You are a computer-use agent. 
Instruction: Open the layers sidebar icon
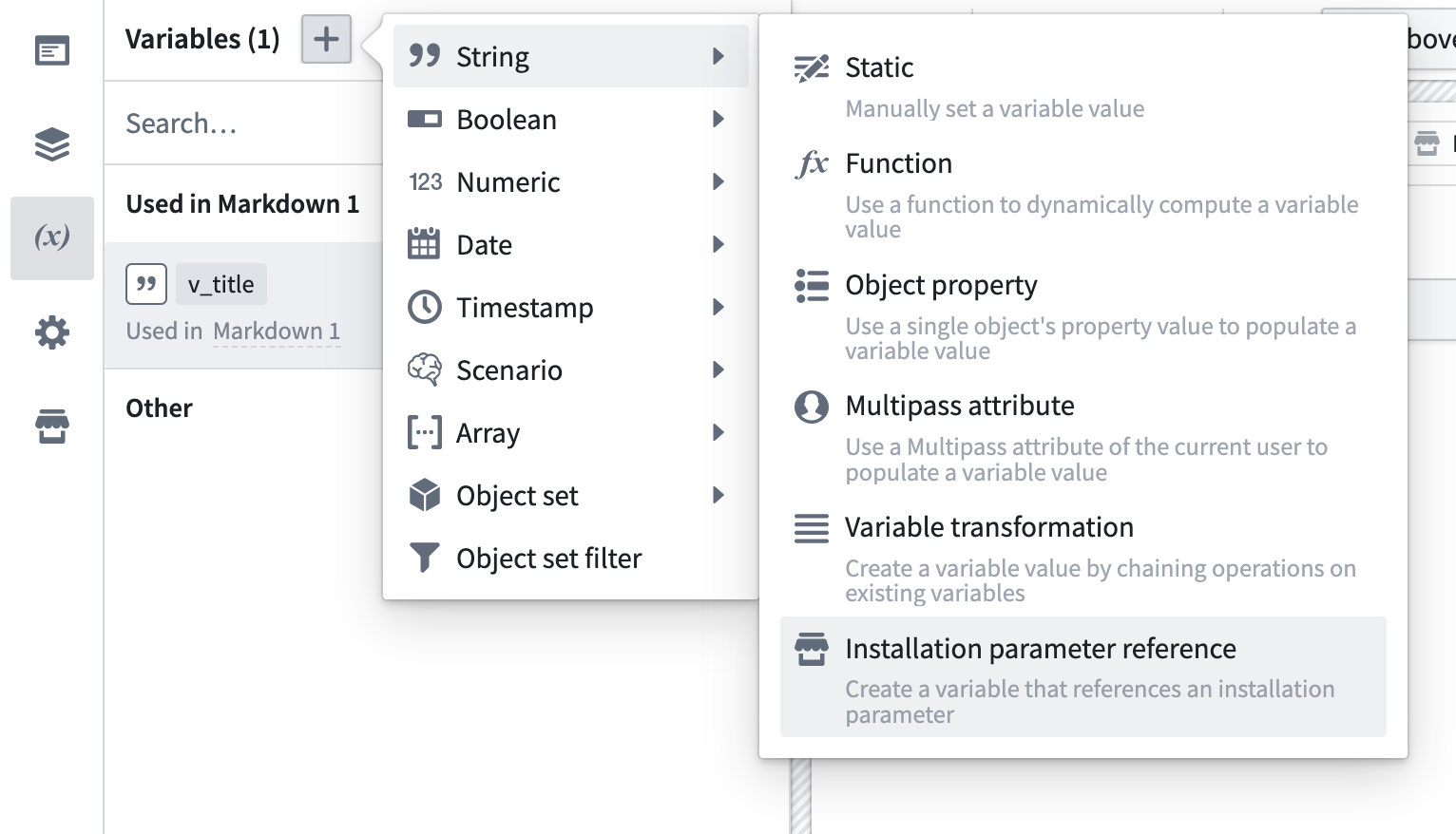point(52,144)
